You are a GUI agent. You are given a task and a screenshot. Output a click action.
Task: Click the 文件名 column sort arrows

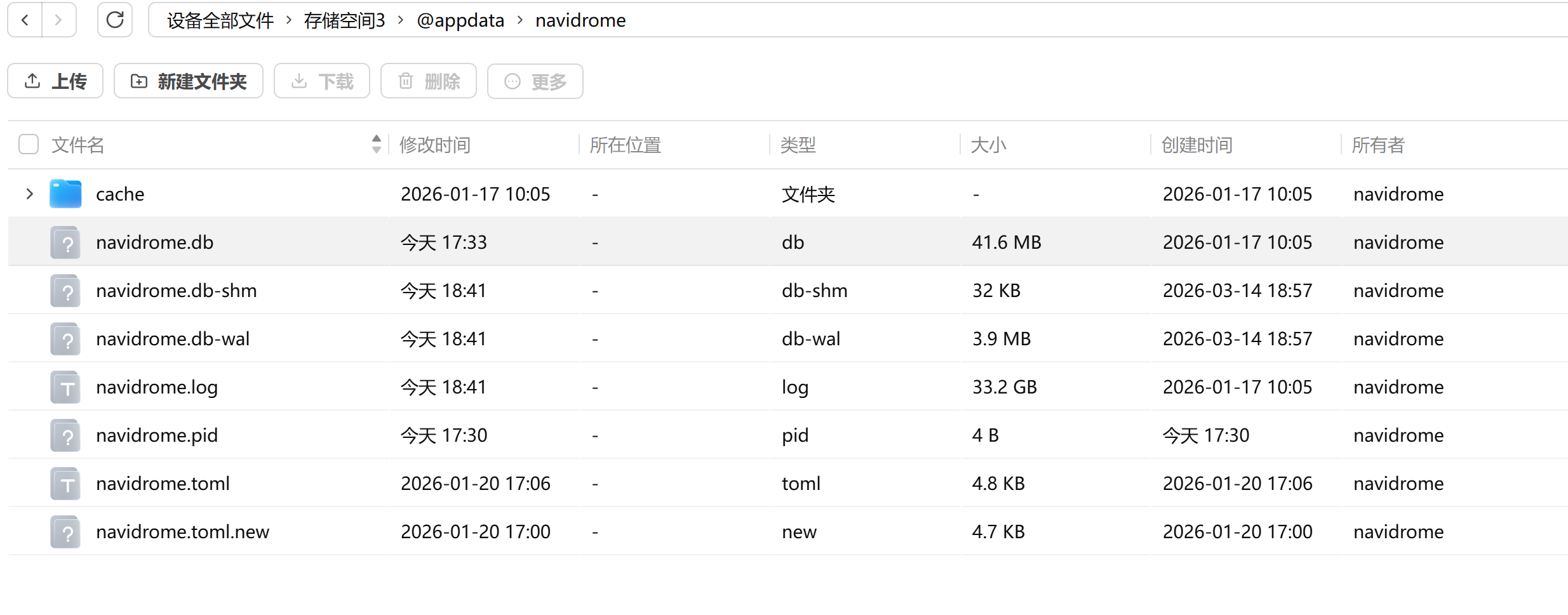[x=376, y=145]
